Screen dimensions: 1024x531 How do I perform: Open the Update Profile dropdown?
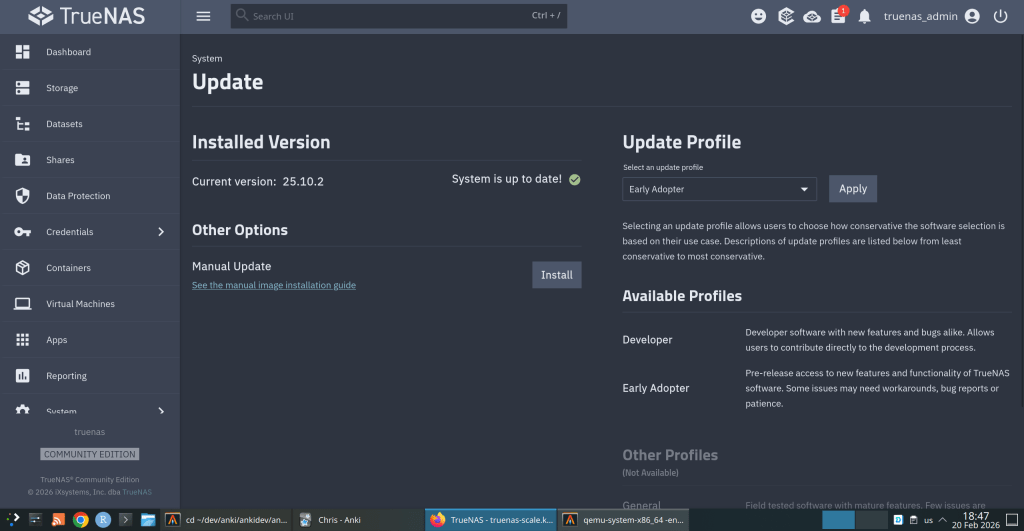point(719,189)
